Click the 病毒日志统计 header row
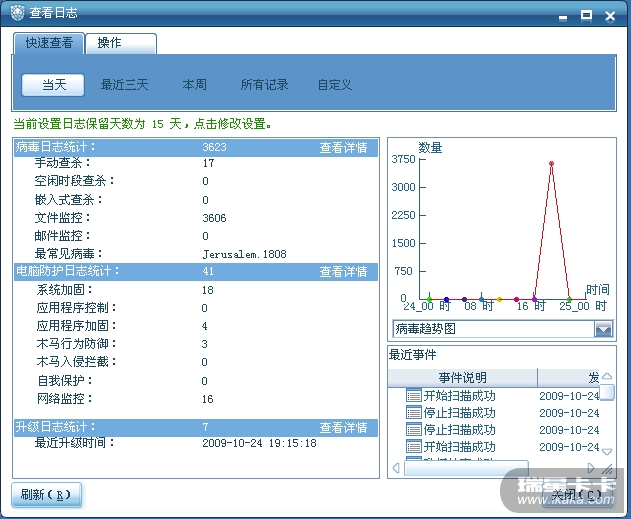The width and height of the screenshot is (631, 519). click(x=196, y=148)
